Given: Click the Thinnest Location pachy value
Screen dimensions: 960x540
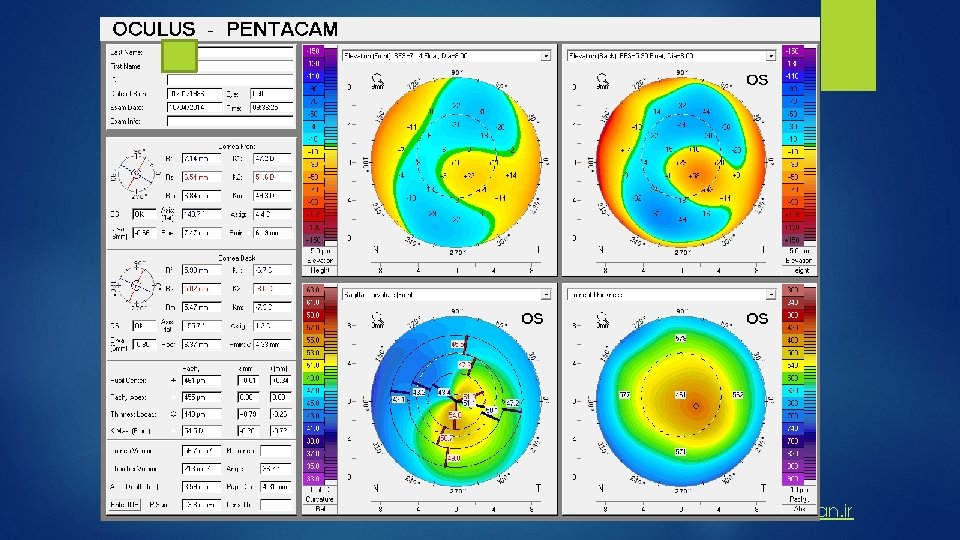Looking at the screenshot, I should 201,414.
